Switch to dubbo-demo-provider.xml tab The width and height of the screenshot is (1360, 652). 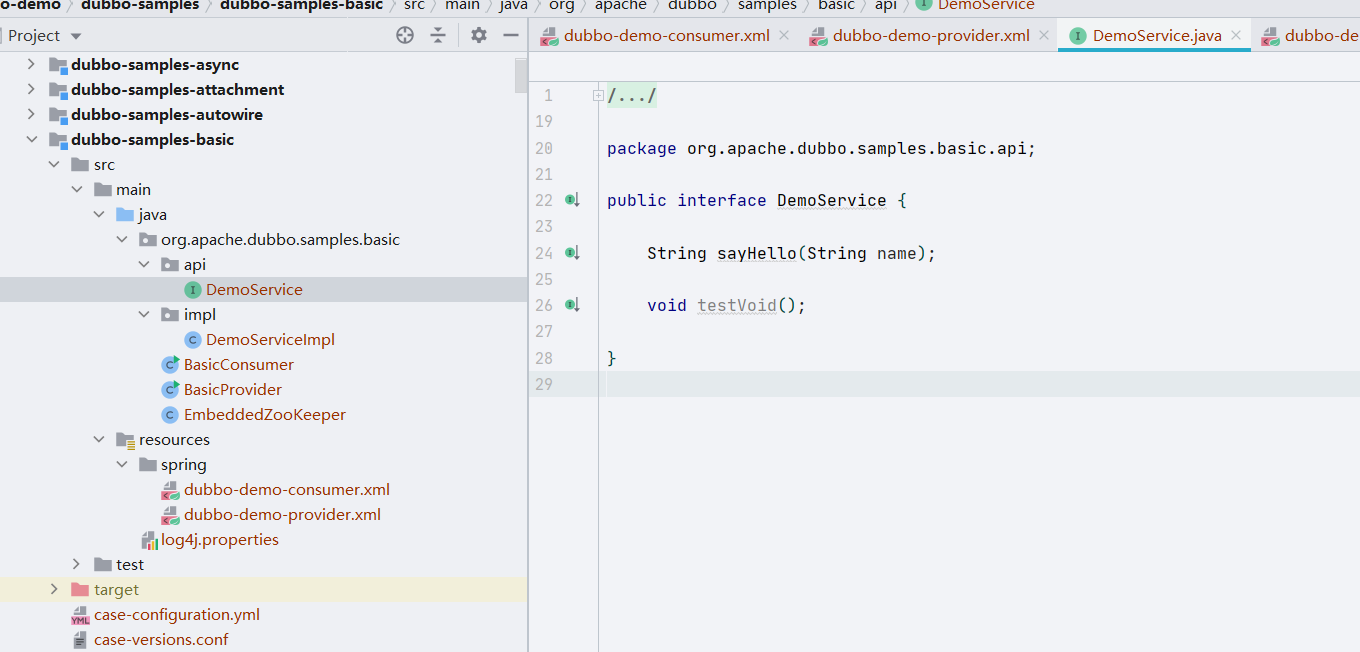(x=931, y=36)
